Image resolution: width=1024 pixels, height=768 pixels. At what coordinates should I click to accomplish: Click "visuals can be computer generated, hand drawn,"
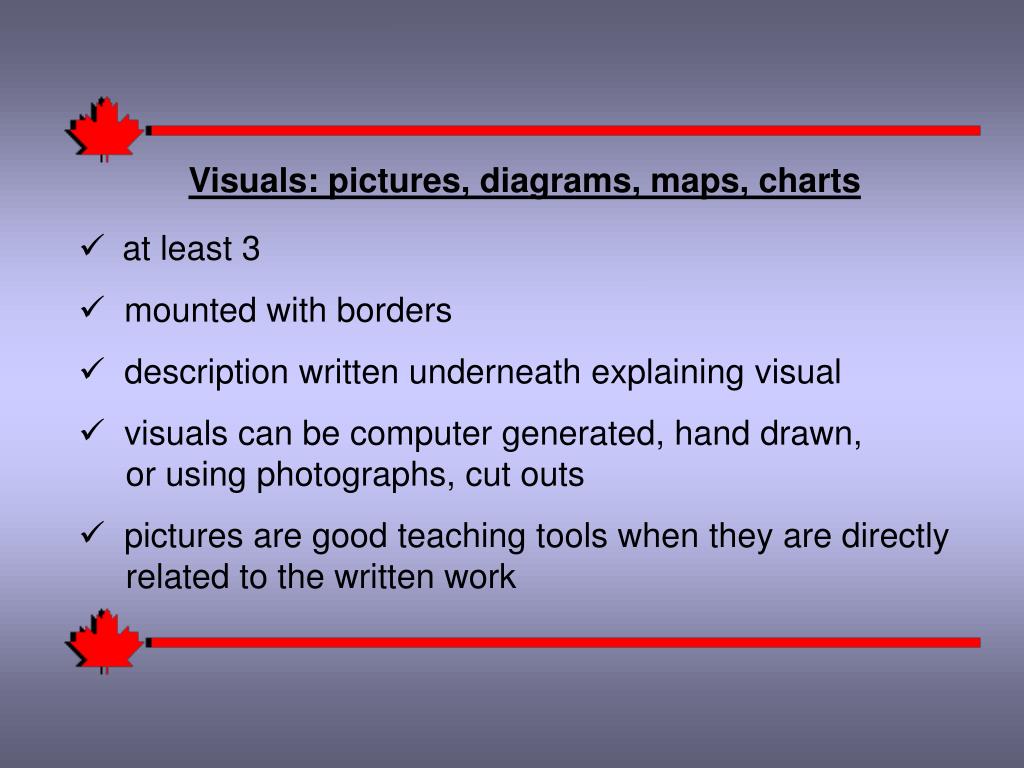[493, 434]
